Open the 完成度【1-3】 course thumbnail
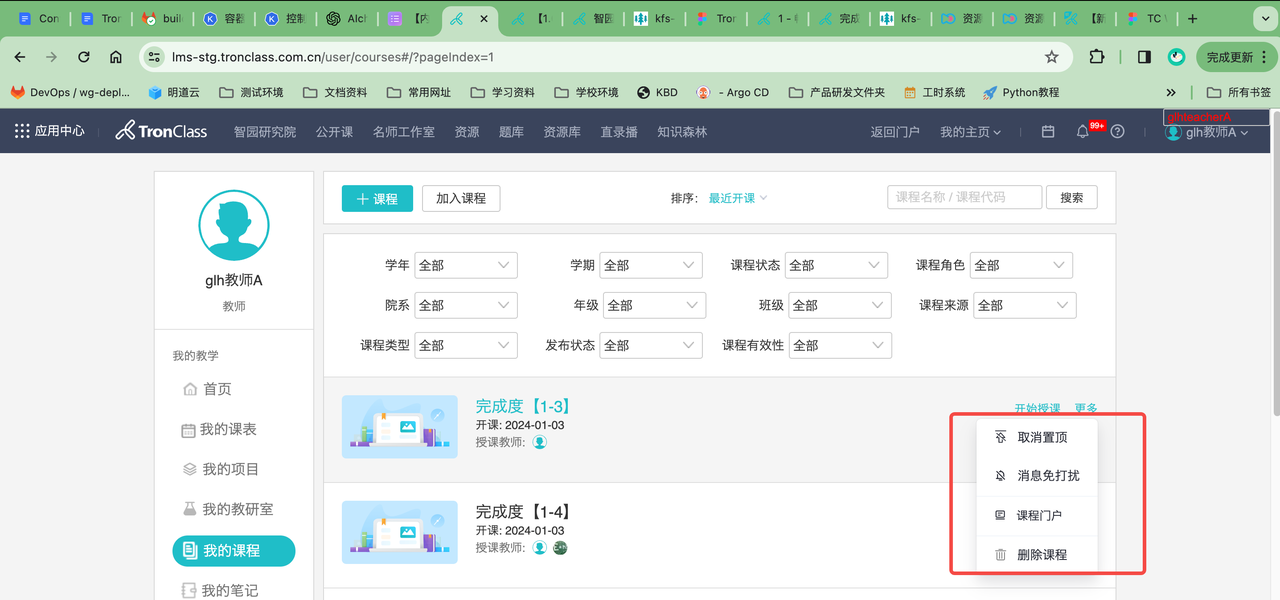The width and height of the screenshot is (1280, 600). pos(400,426)
